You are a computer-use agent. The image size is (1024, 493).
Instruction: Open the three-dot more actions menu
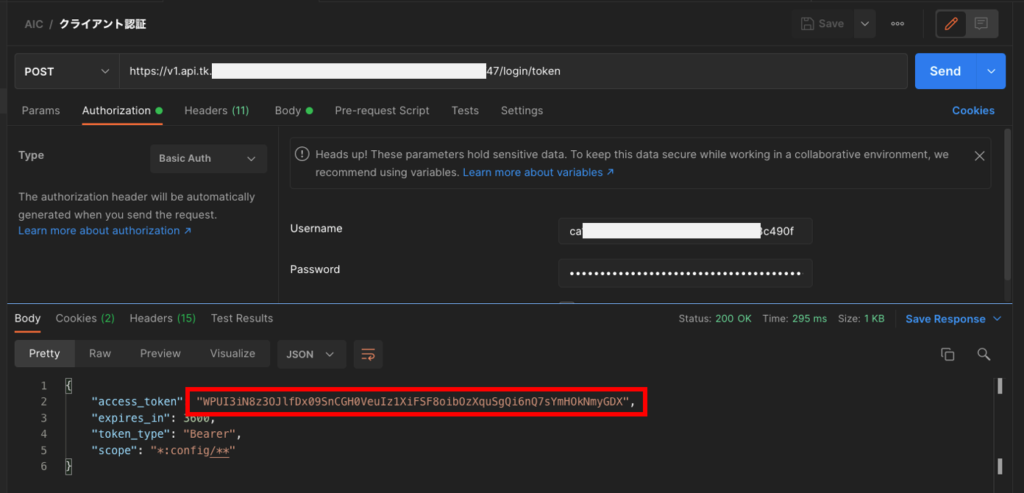pyautogui.click(x=897, y=23)
